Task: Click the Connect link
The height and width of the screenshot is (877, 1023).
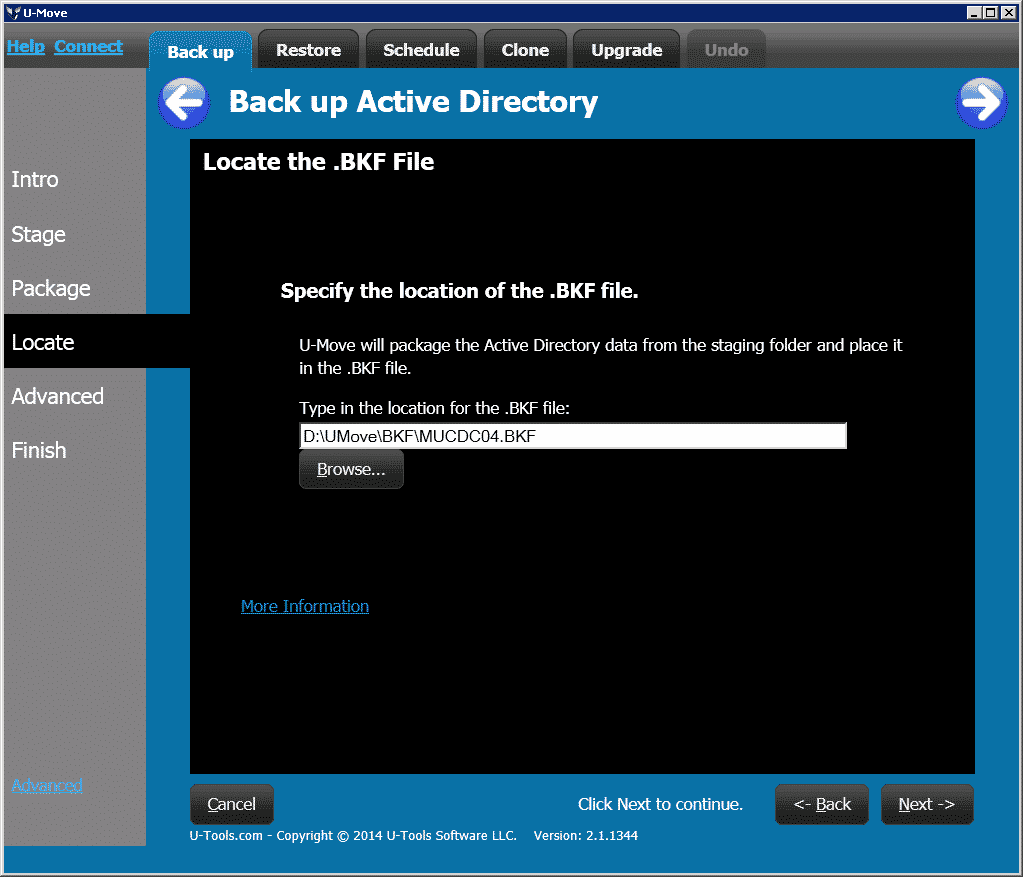Action: (x=88, y=46)
